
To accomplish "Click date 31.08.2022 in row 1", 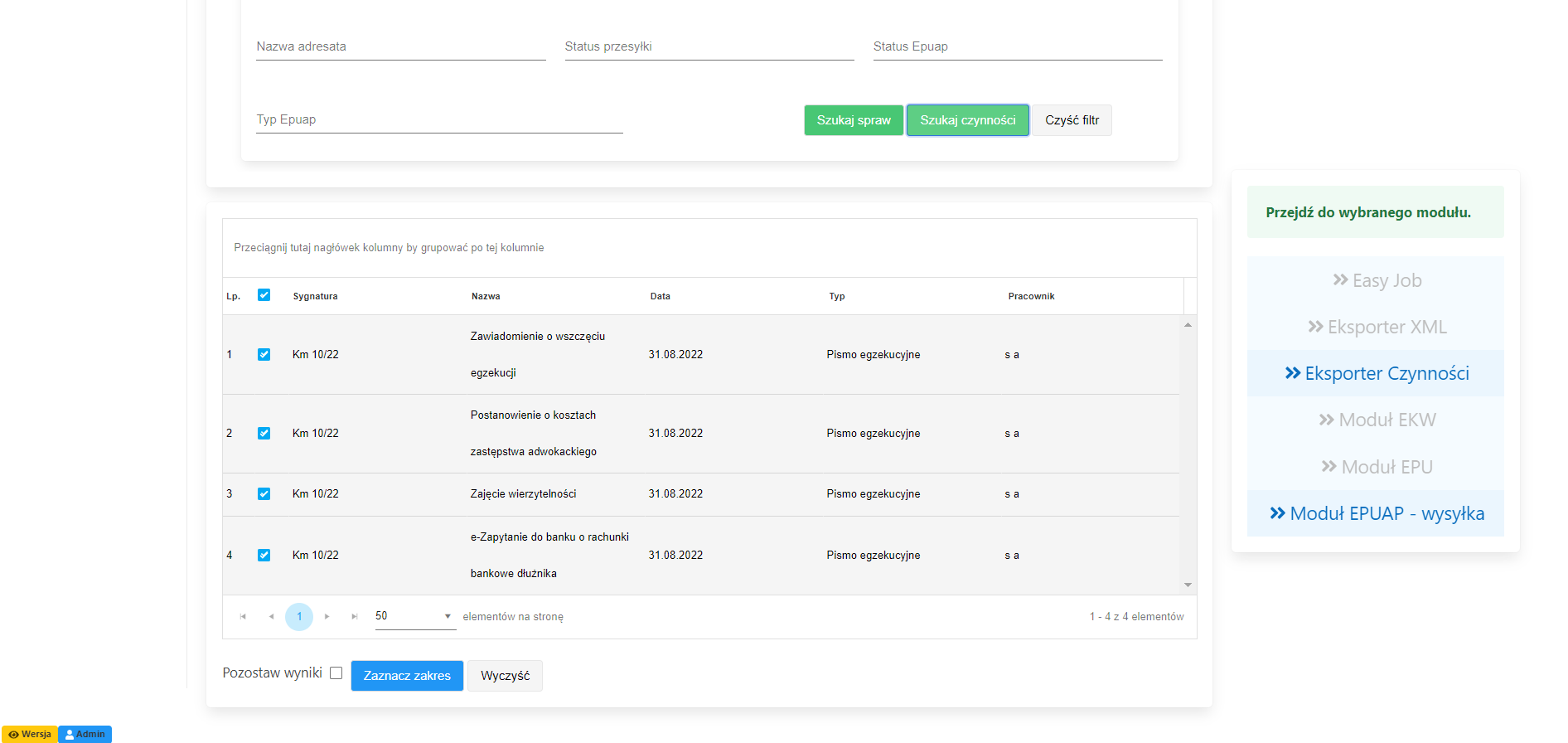I will [675, 354].
